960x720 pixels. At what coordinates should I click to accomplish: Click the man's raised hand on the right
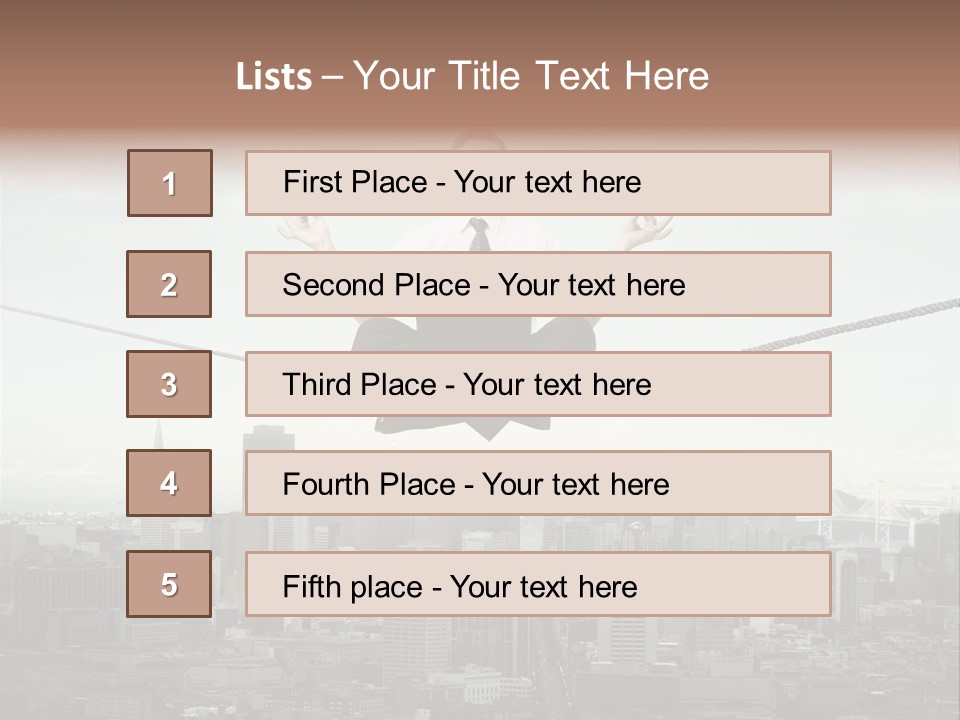tap(644, 233)
